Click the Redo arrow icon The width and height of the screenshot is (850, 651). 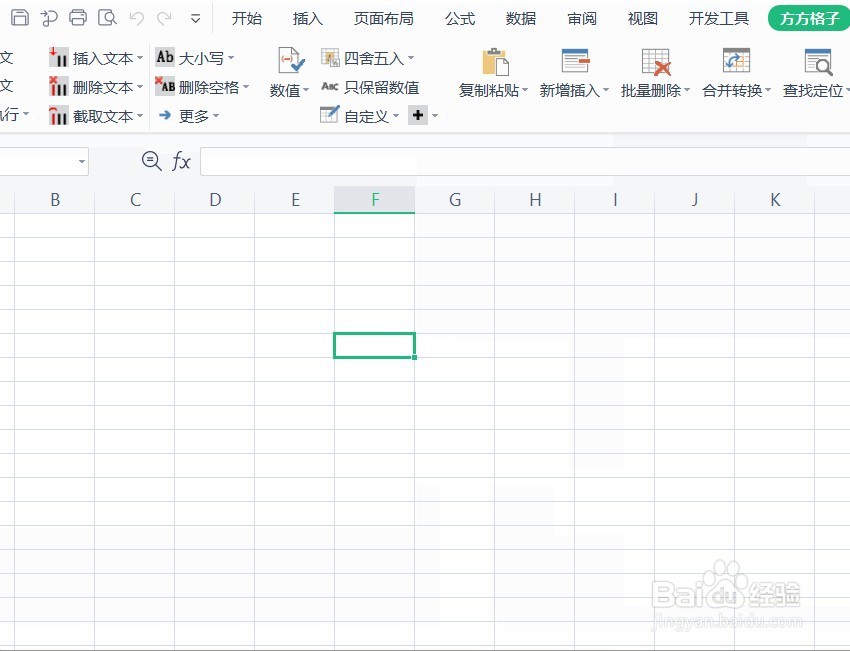pos(164,18)
